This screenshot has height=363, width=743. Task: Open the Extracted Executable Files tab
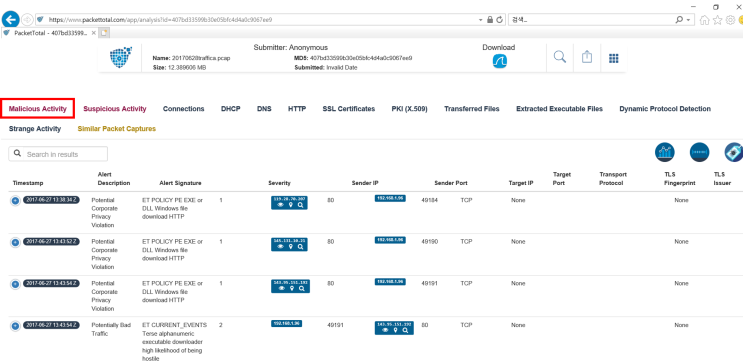pos(559,109)
